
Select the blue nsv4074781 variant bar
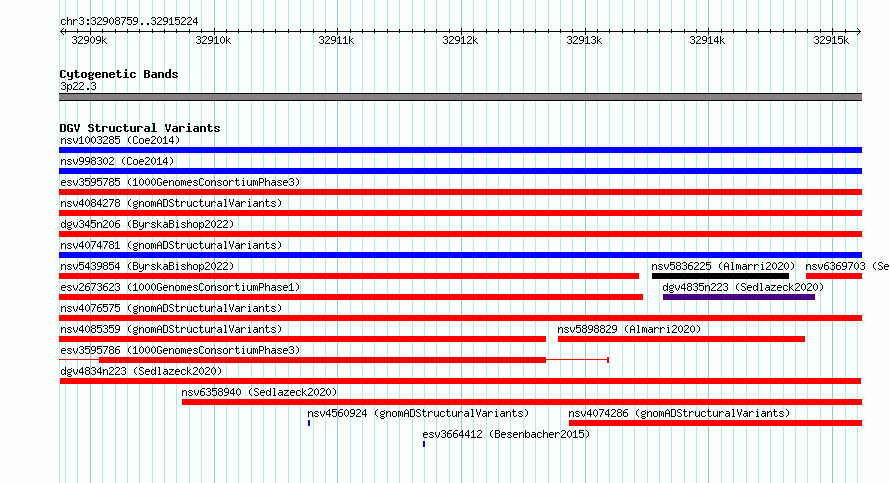(460, 255)
